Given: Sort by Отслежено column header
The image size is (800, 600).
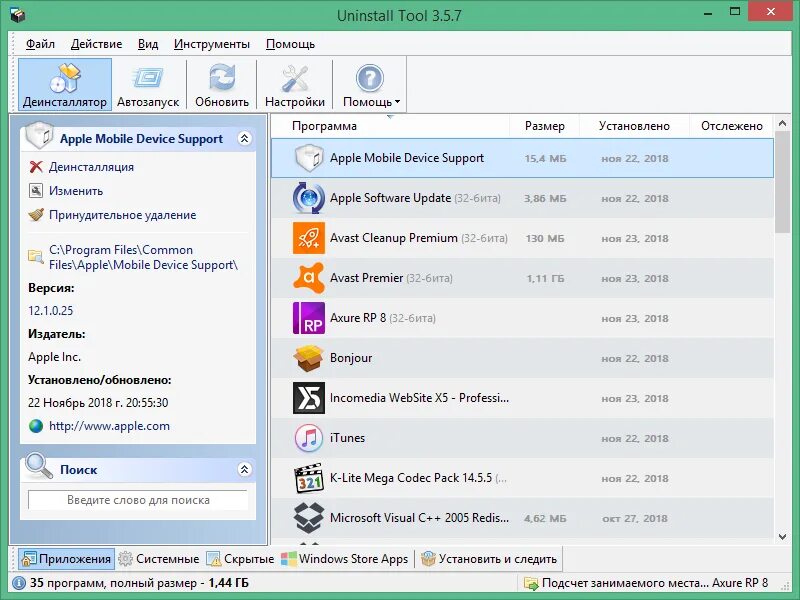Looking at the screenshot, I should point(732,126).
